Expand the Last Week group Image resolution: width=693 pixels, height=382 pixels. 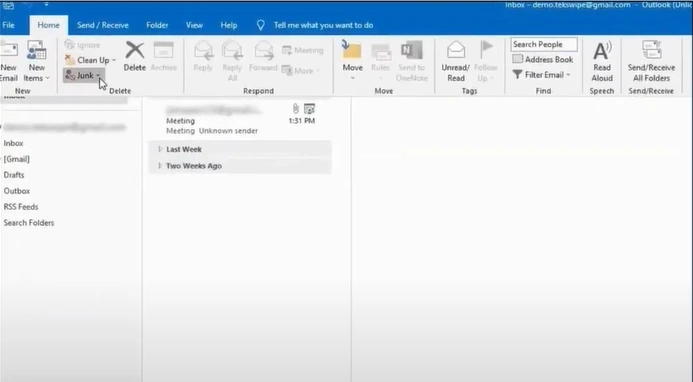tap(160, 149)
